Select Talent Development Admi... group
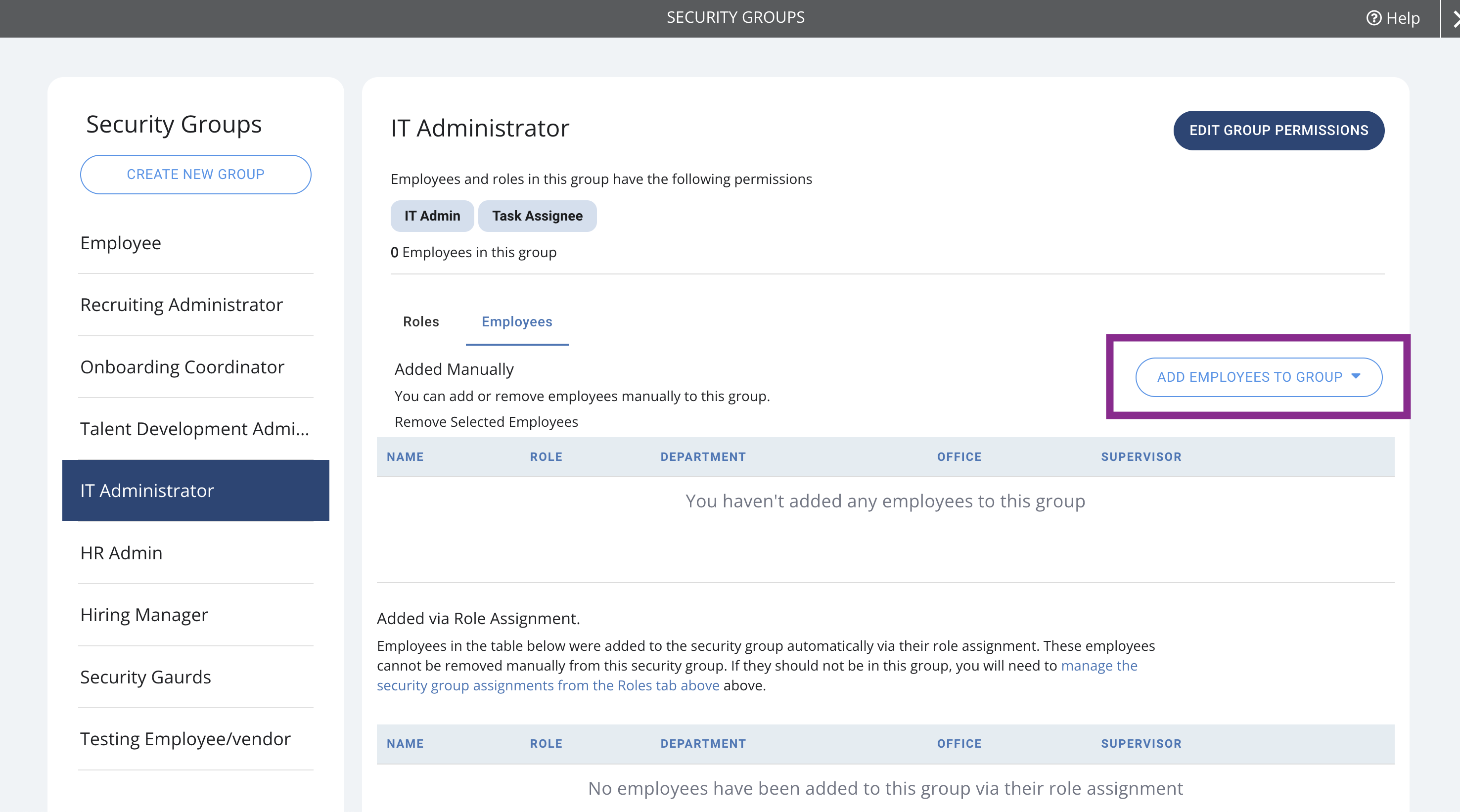 click(x=195, y=429)
